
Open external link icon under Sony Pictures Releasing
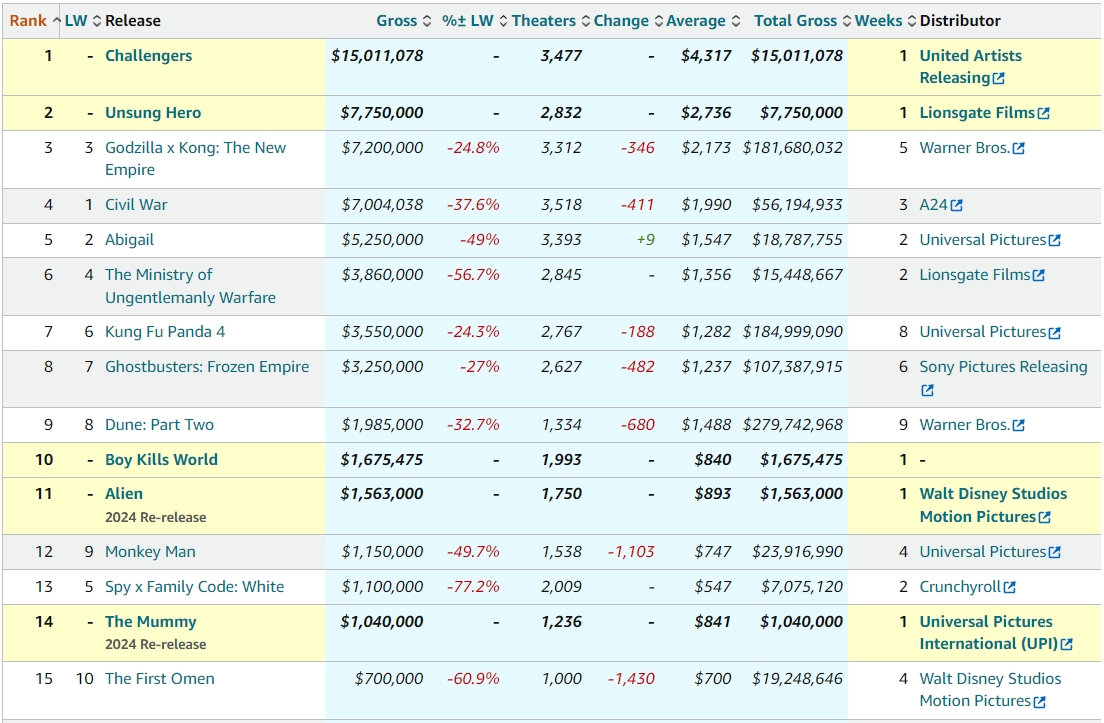coord(927,391)
